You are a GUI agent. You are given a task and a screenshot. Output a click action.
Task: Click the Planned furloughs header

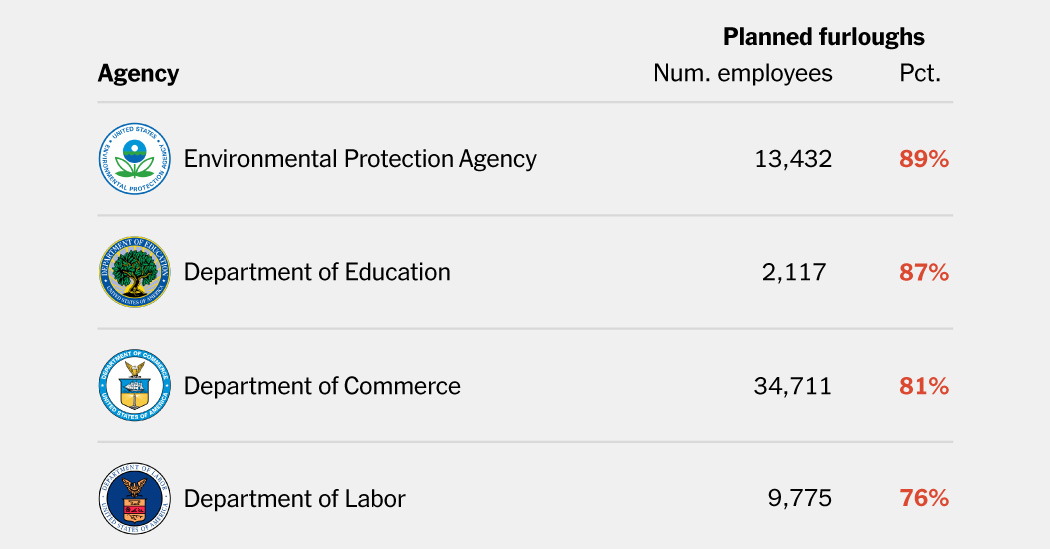(823, 37)
